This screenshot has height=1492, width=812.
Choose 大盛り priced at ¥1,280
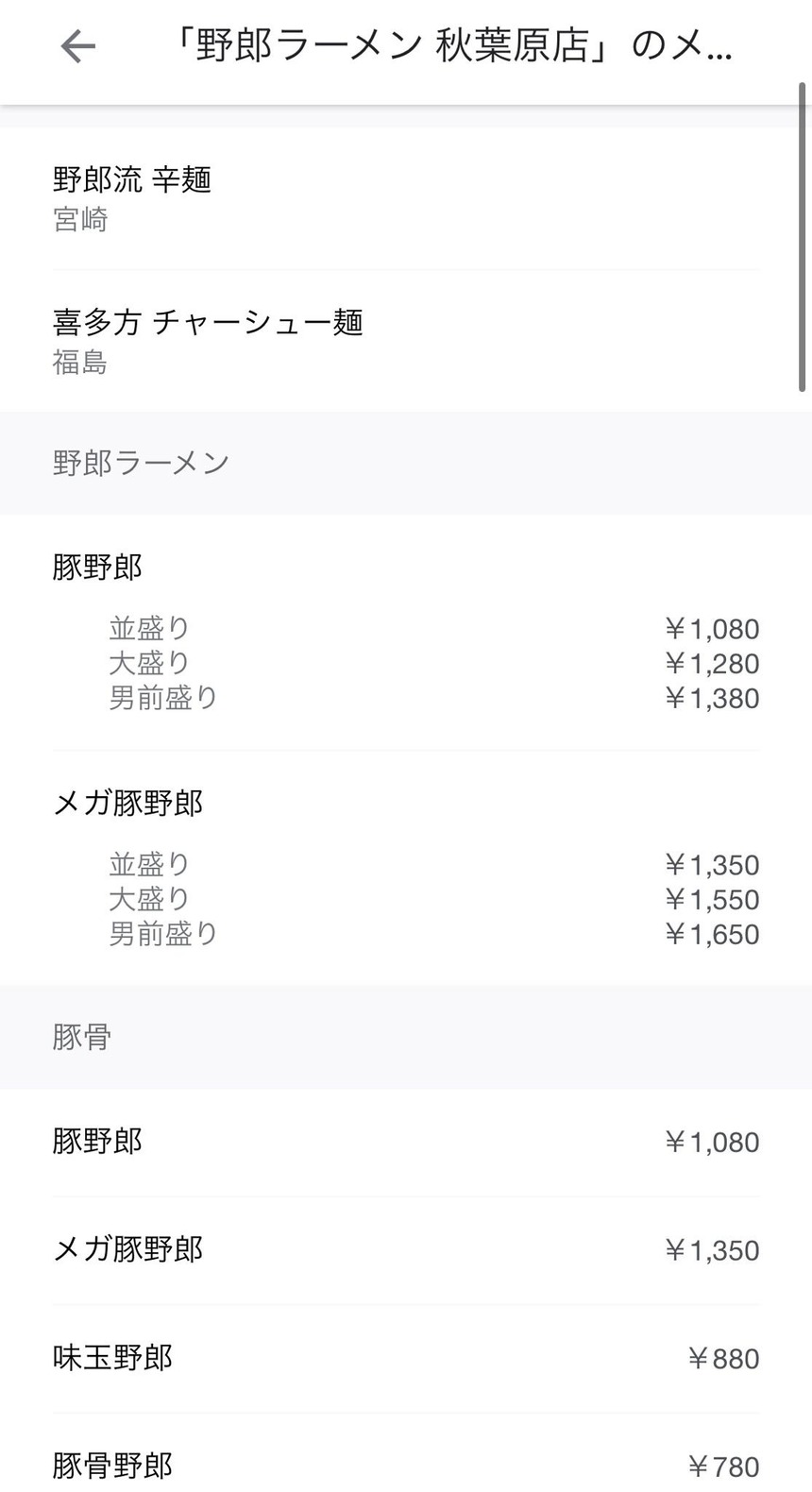point(149,663)
